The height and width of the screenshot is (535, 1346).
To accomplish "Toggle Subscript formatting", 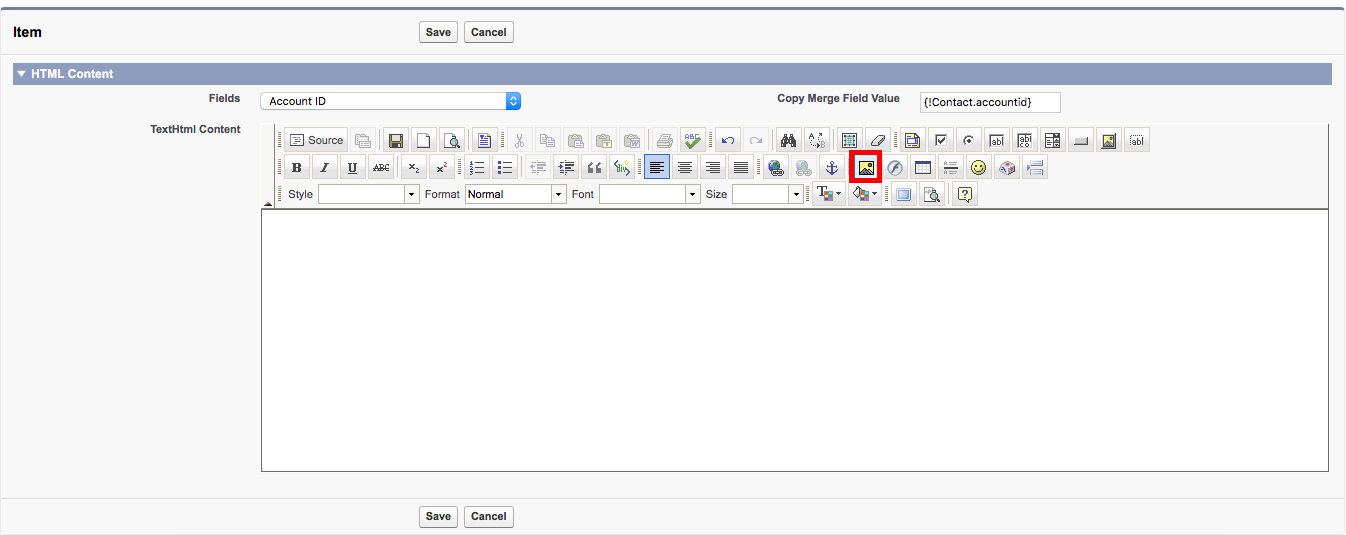I will (414, 167).
